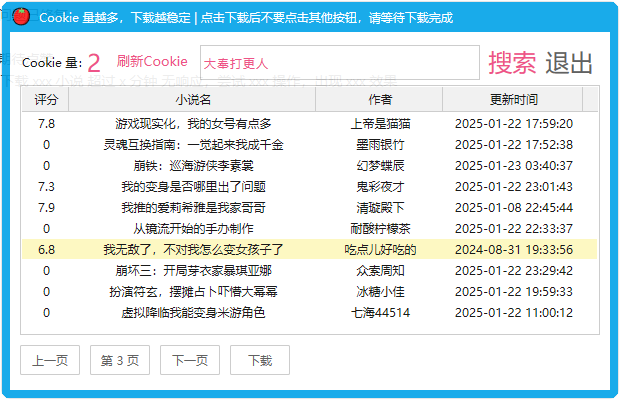The height and width of the screenshot is (400, 620).
Task: Click the 下载 download button
Action: pos(260,360)
